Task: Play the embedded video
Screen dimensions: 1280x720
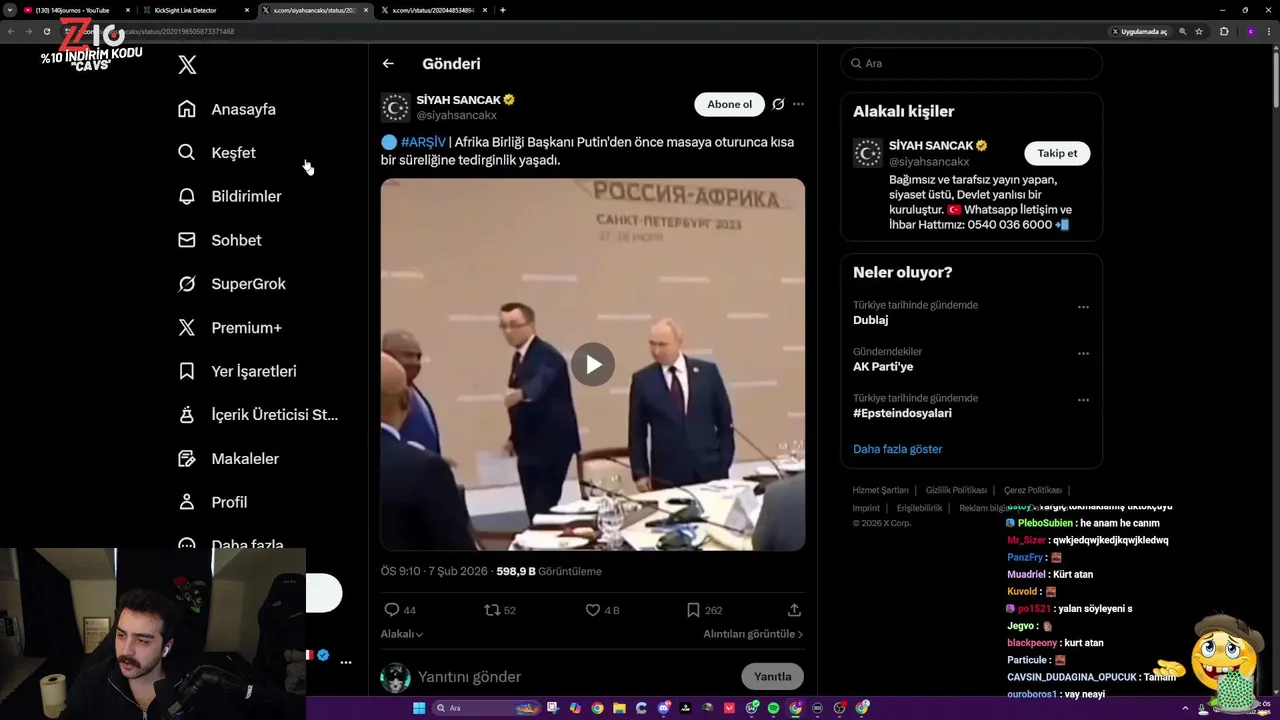Action: tap(593, 365)
